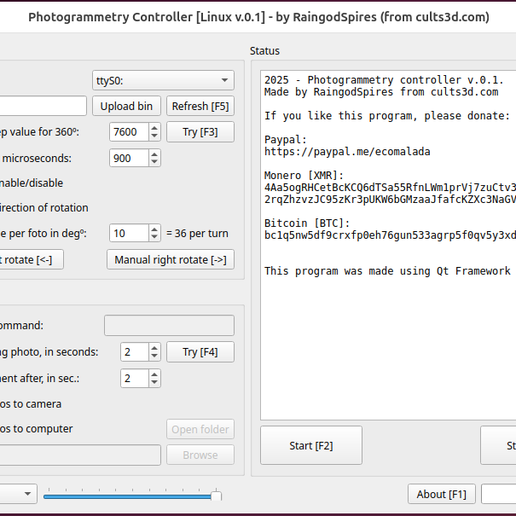Viewport: 516px width, 516px height.
Task: Click the blue slider handle at bottom
Action: pyautogui.click(x=216, y=496)
